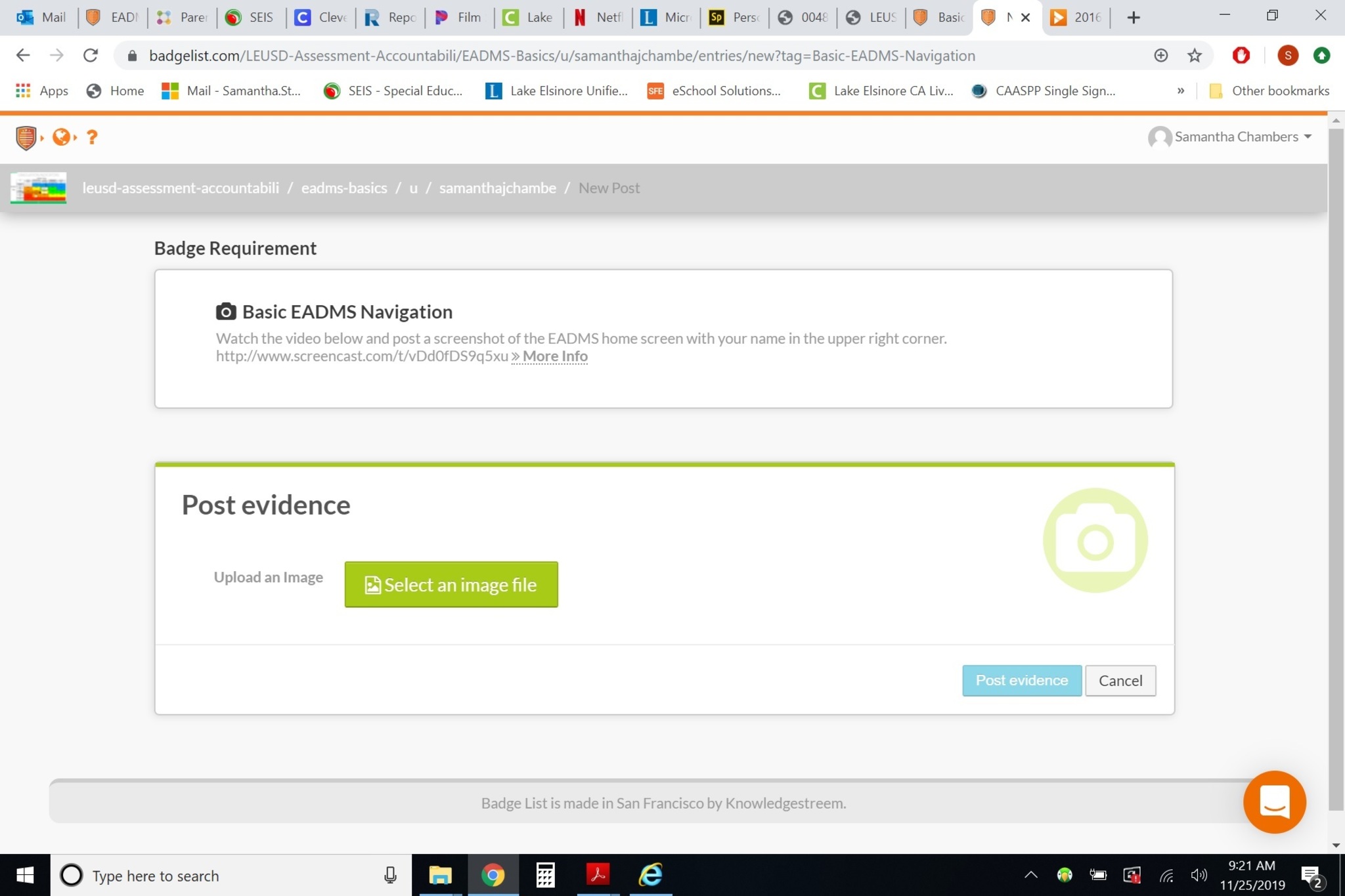Click the bookmark star in address bar
Screen dimensions: 1345x896
tap(1195, 56)
